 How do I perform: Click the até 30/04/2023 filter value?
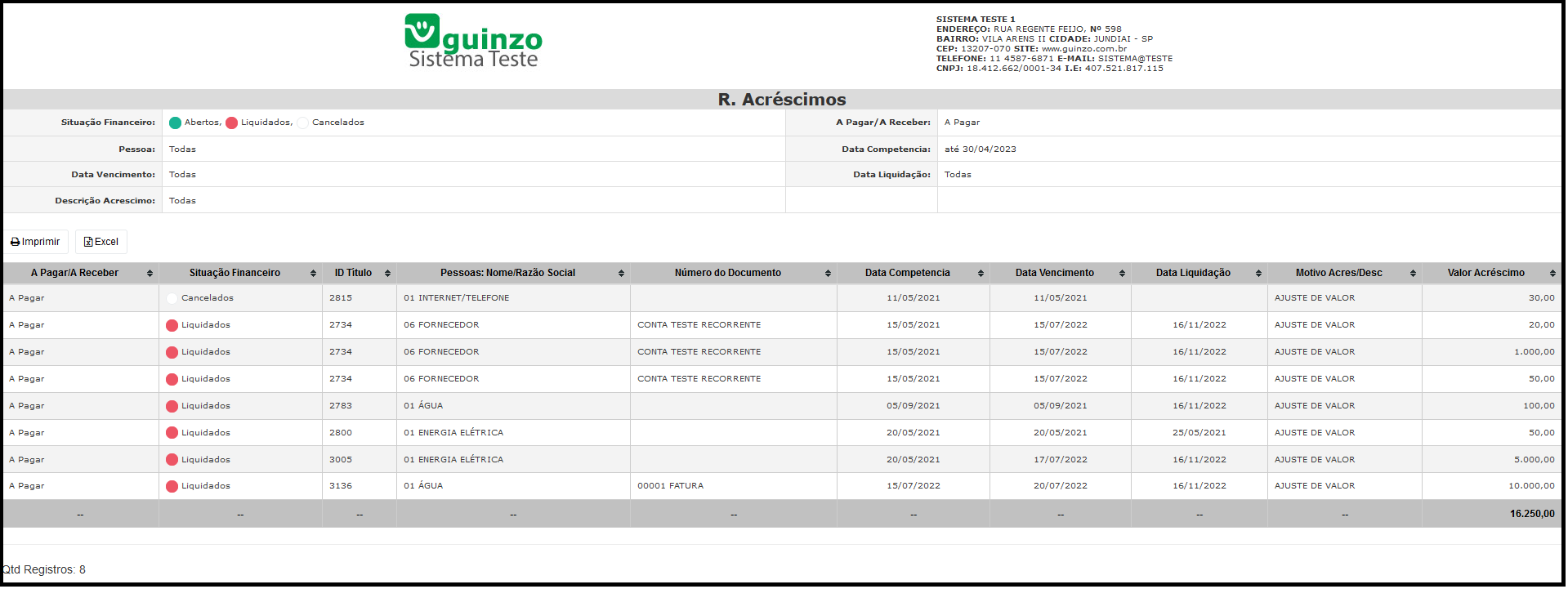(981, 149)
